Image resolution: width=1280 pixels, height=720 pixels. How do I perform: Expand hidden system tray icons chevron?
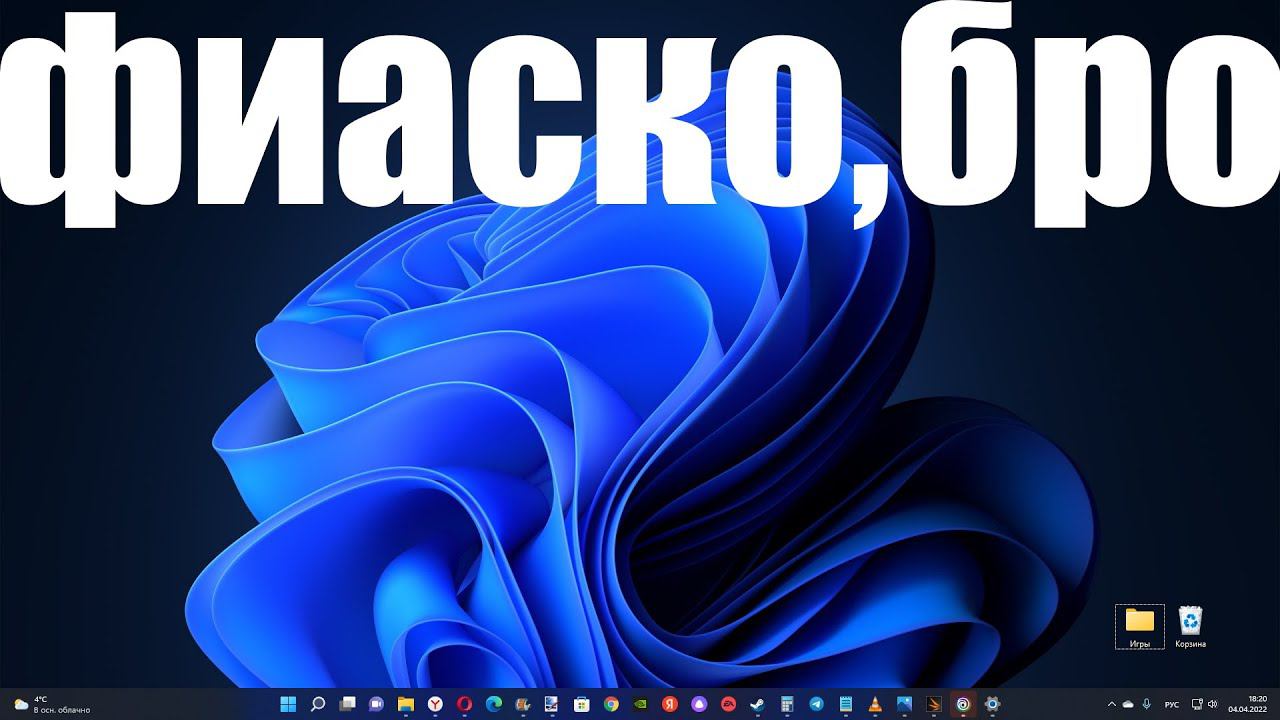coord(1111,704)
